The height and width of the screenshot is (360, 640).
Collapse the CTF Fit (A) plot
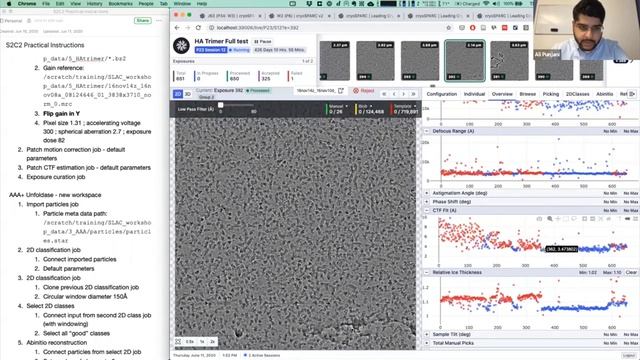coord(427,210)
